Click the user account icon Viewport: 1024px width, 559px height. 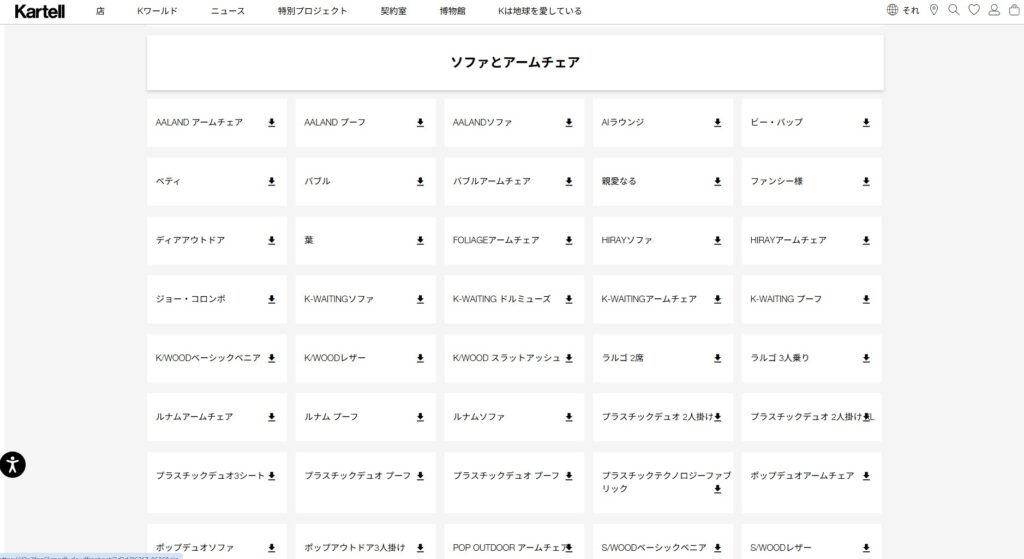coord(994,10)
